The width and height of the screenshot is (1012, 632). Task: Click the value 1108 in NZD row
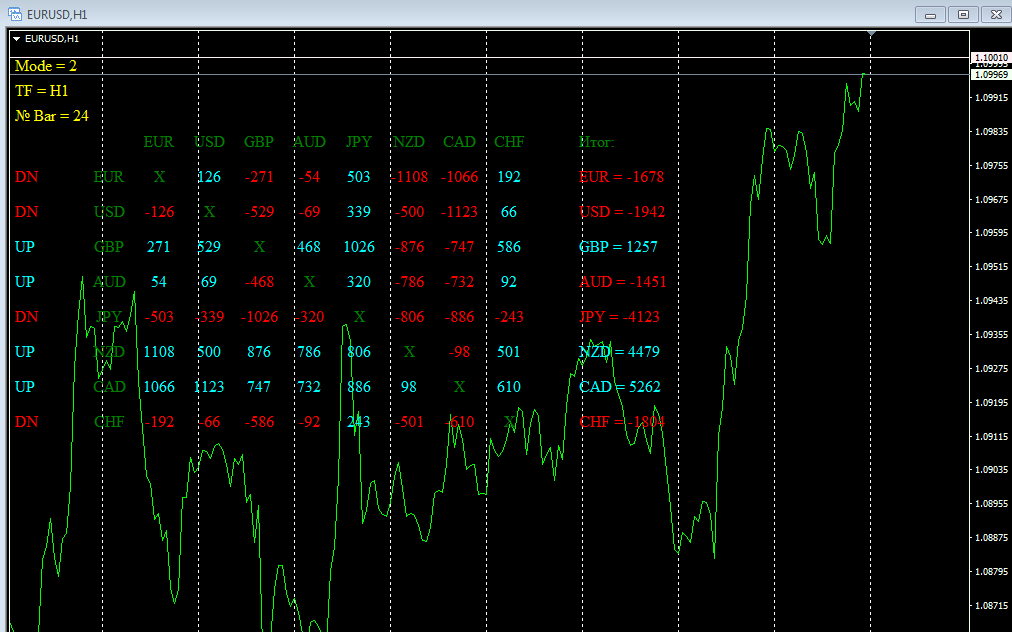tap(159, 352)
